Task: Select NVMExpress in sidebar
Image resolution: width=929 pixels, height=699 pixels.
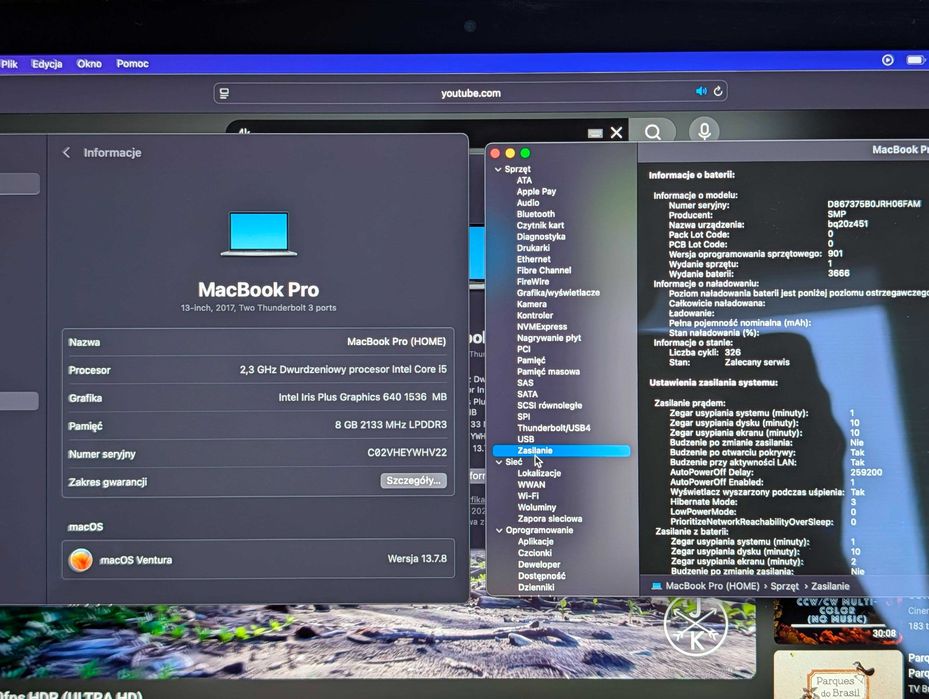Action: point(542,326)
